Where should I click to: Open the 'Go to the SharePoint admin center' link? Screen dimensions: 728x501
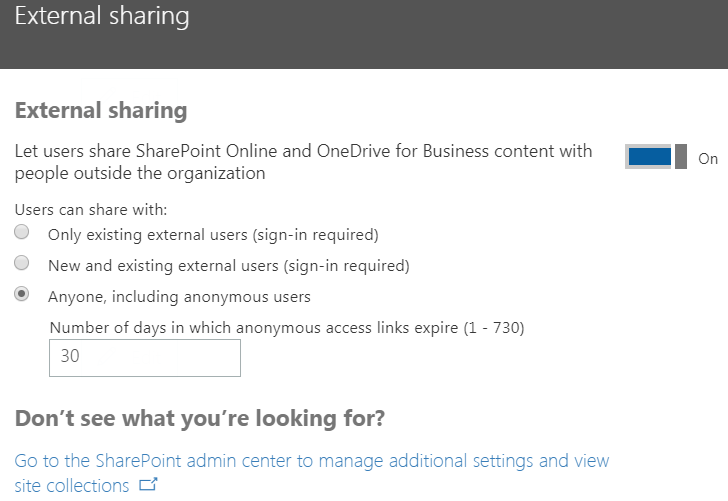[x=311, y=461]
